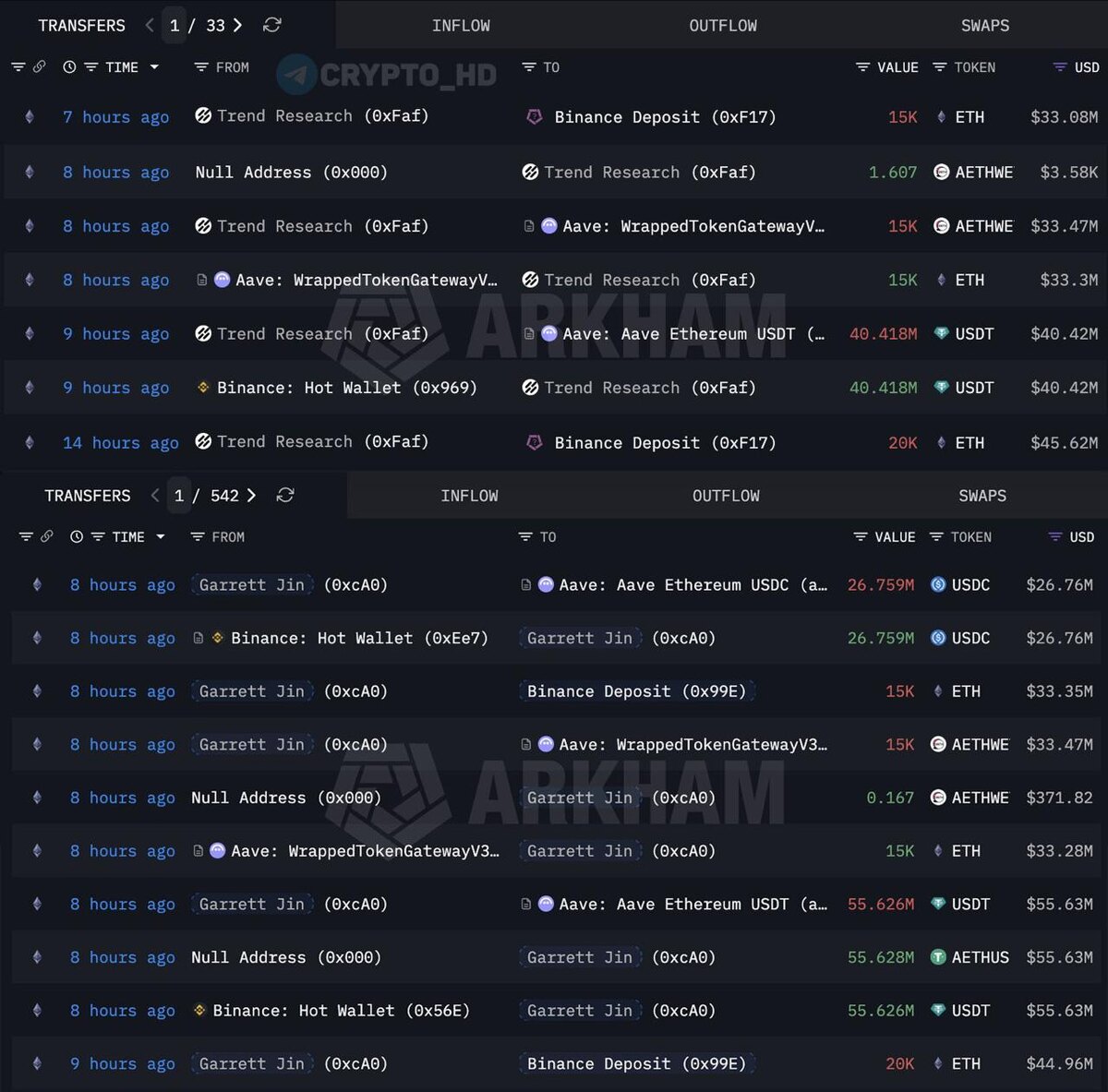Open leftmost filter icon in top table header
1108x1092 pixels.
pos(18,67)
